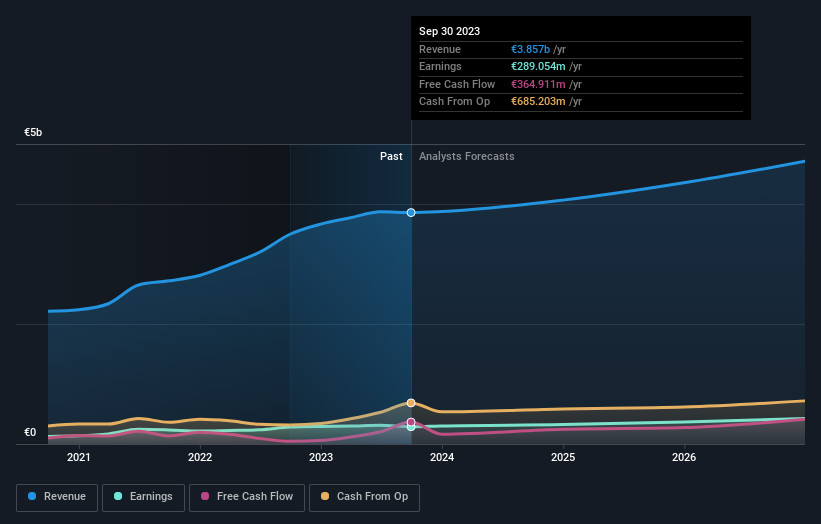Toggle the Earnings legend button
821x524 pixels.
tap(143, 497)
